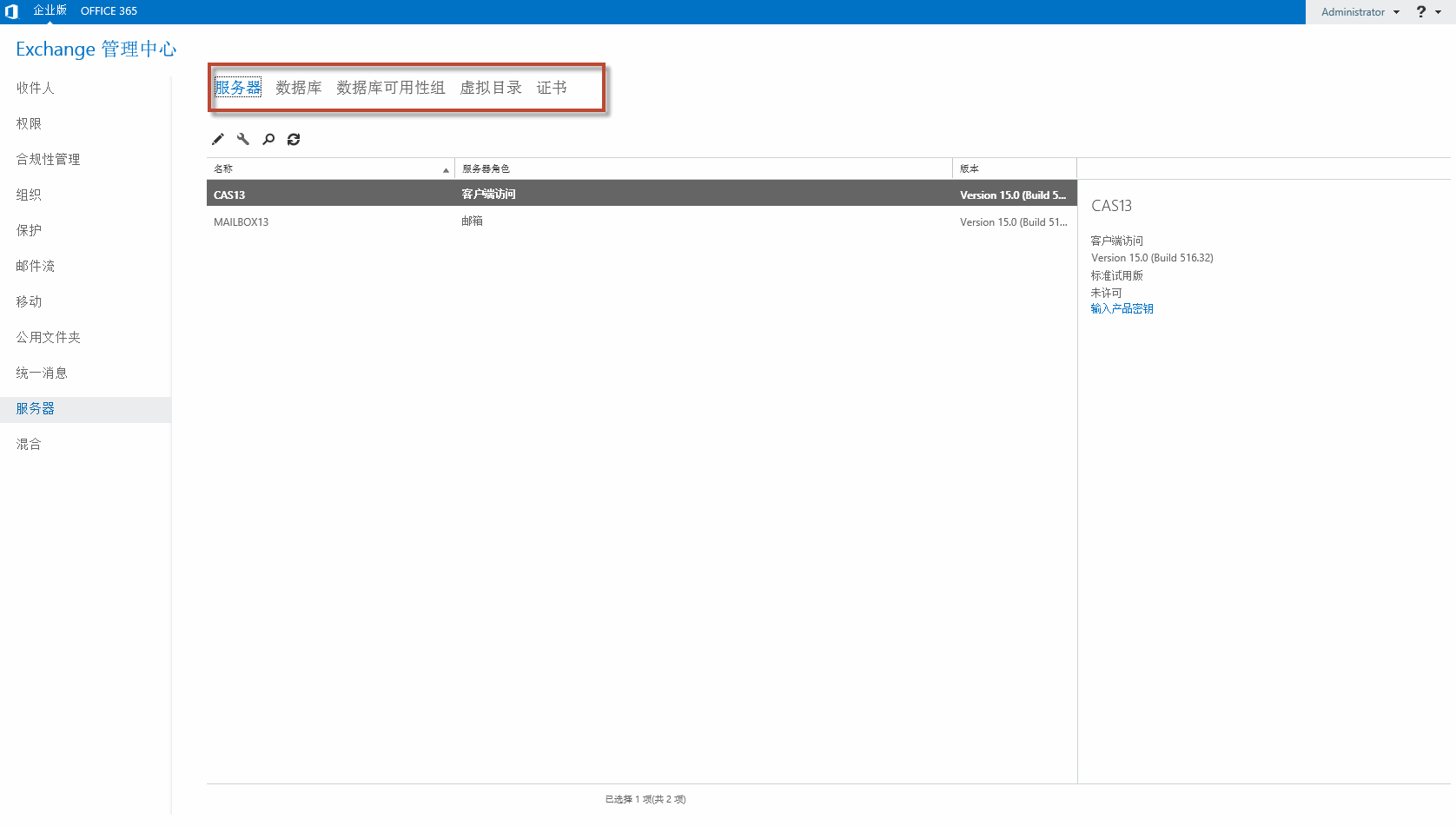Click the pencil edit icon
Viewport: 1456px width, 826px height.
(218, 139)
